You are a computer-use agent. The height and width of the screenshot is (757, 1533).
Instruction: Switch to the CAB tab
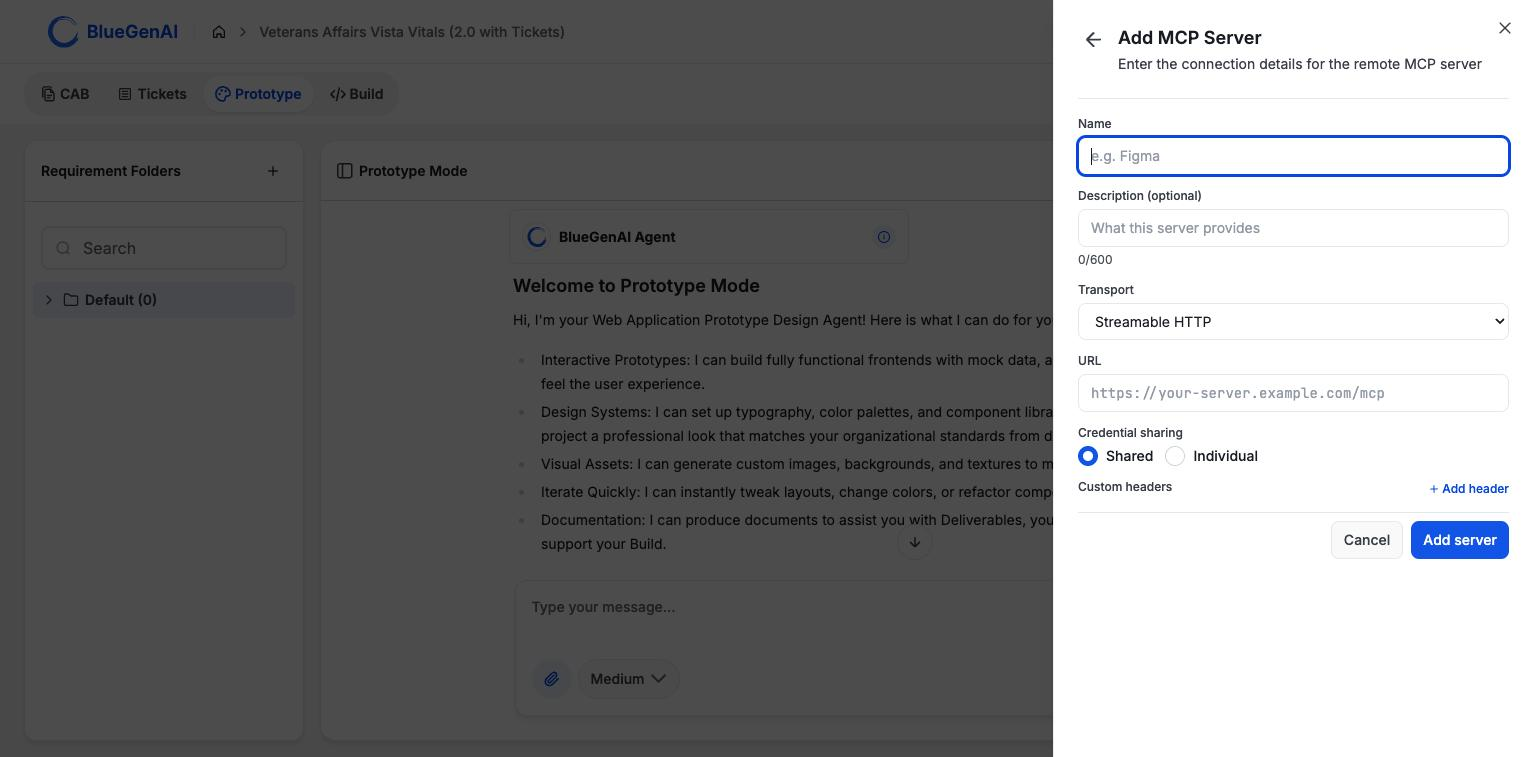pyautogui.click(x=65, y=94)
